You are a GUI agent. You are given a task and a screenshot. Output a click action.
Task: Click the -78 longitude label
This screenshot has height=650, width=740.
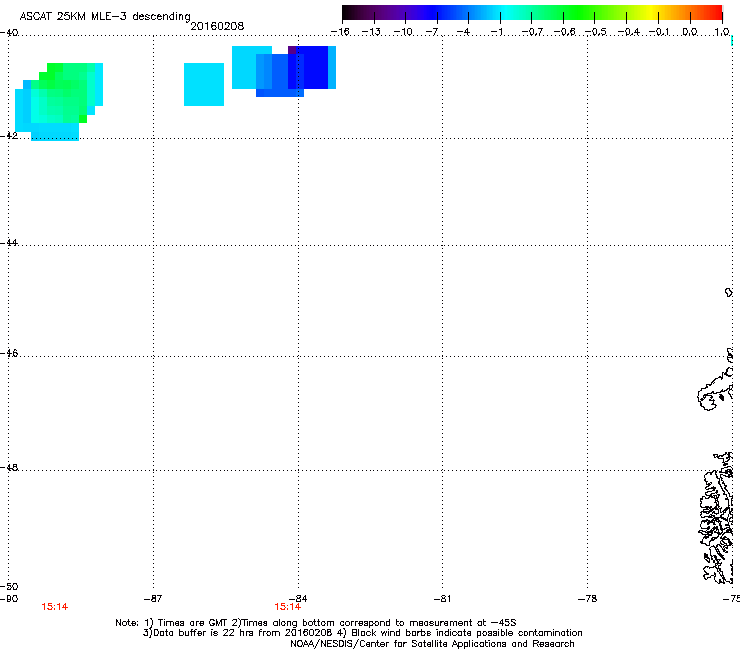coord(587,599)
